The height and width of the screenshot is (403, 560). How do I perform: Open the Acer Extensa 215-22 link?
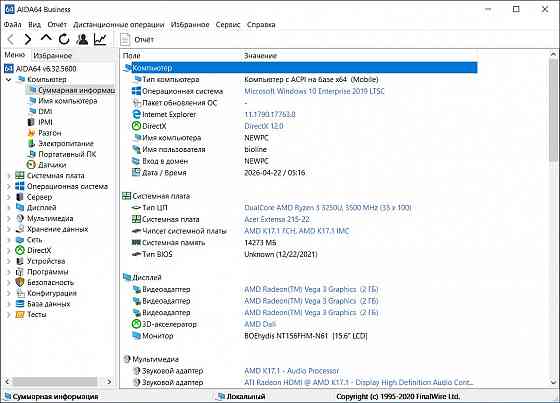tap(277, 219)
